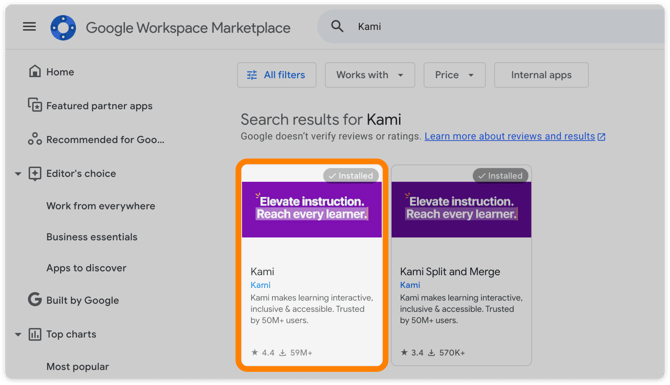Viewport: 670px width, 385px height.
Task: Open the Works with dropdown
Action: pyautogui.click(x=370, y=75)
